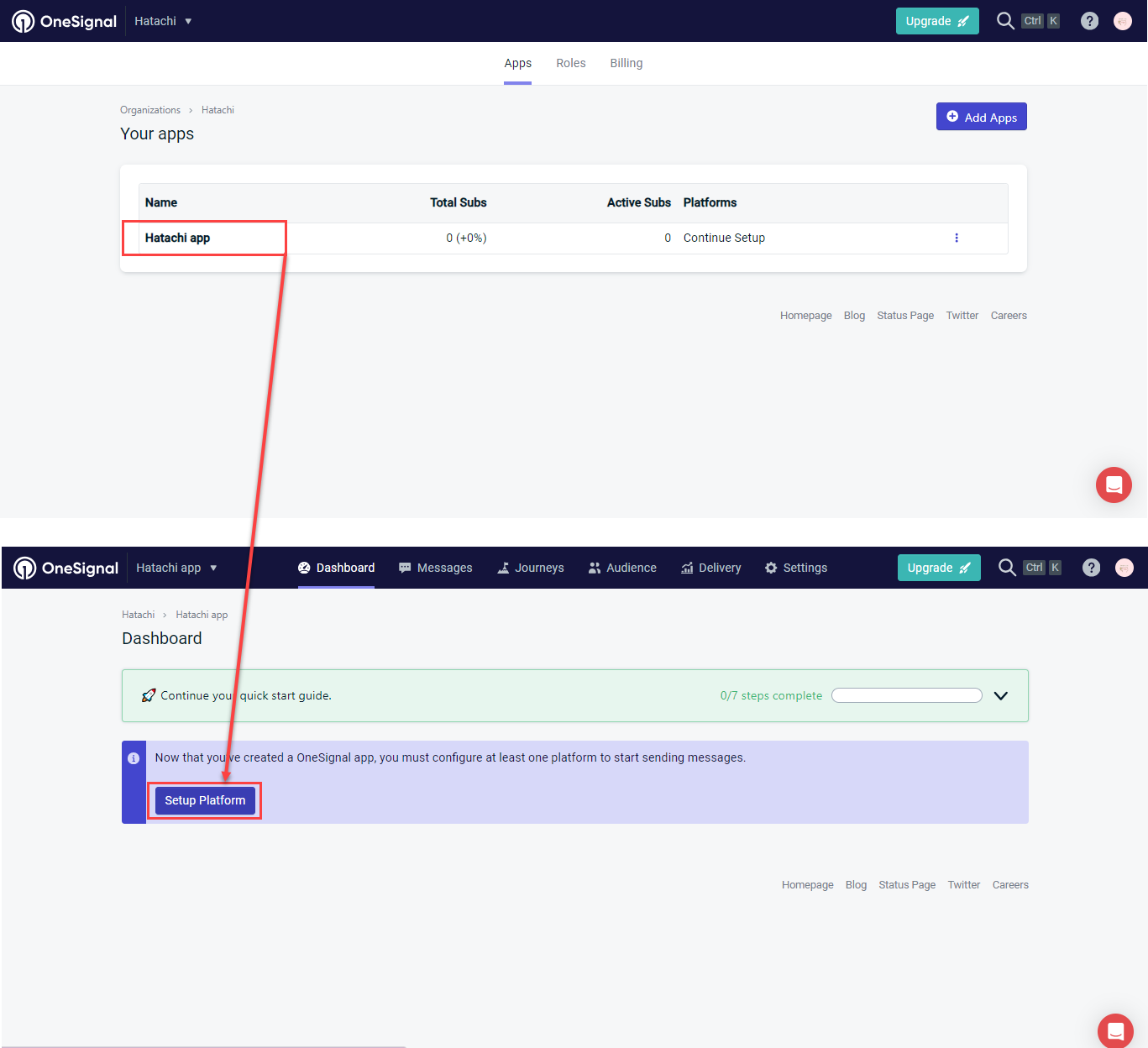Switch to the Apps tab

click(518, 64)
